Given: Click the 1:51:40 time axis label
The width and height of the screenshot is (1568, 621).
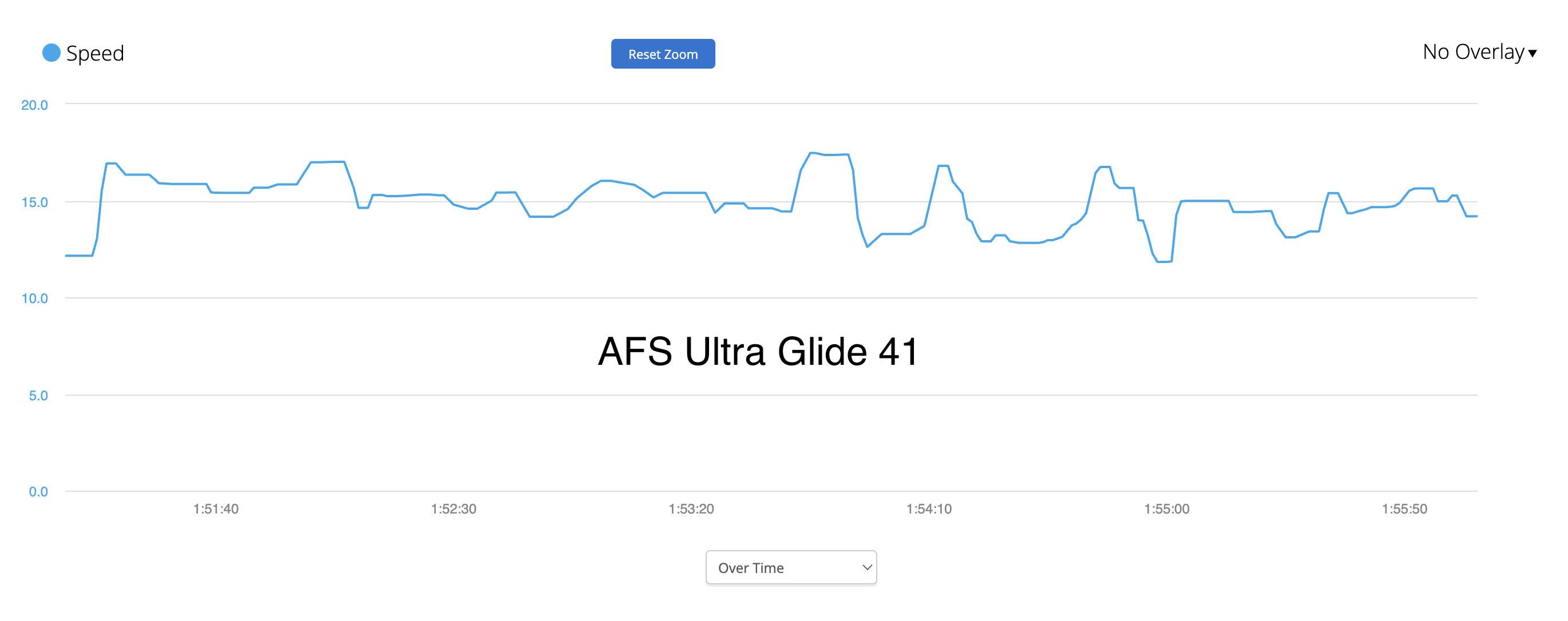Looking at the screenshot, I should click(216, 509).
